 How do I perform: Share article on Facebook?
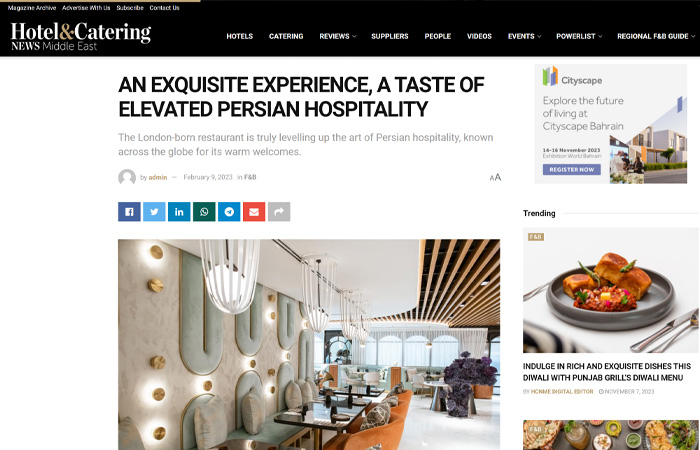point(129,212)
